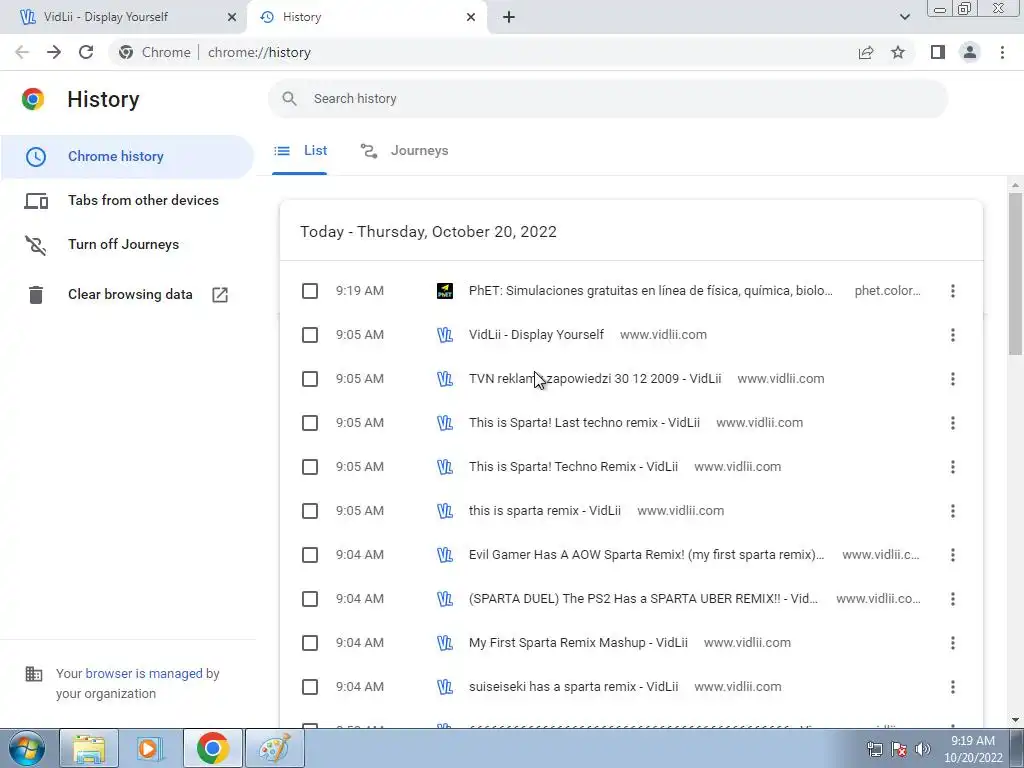Click the share page icon in address bar

(x=866, y=52)
